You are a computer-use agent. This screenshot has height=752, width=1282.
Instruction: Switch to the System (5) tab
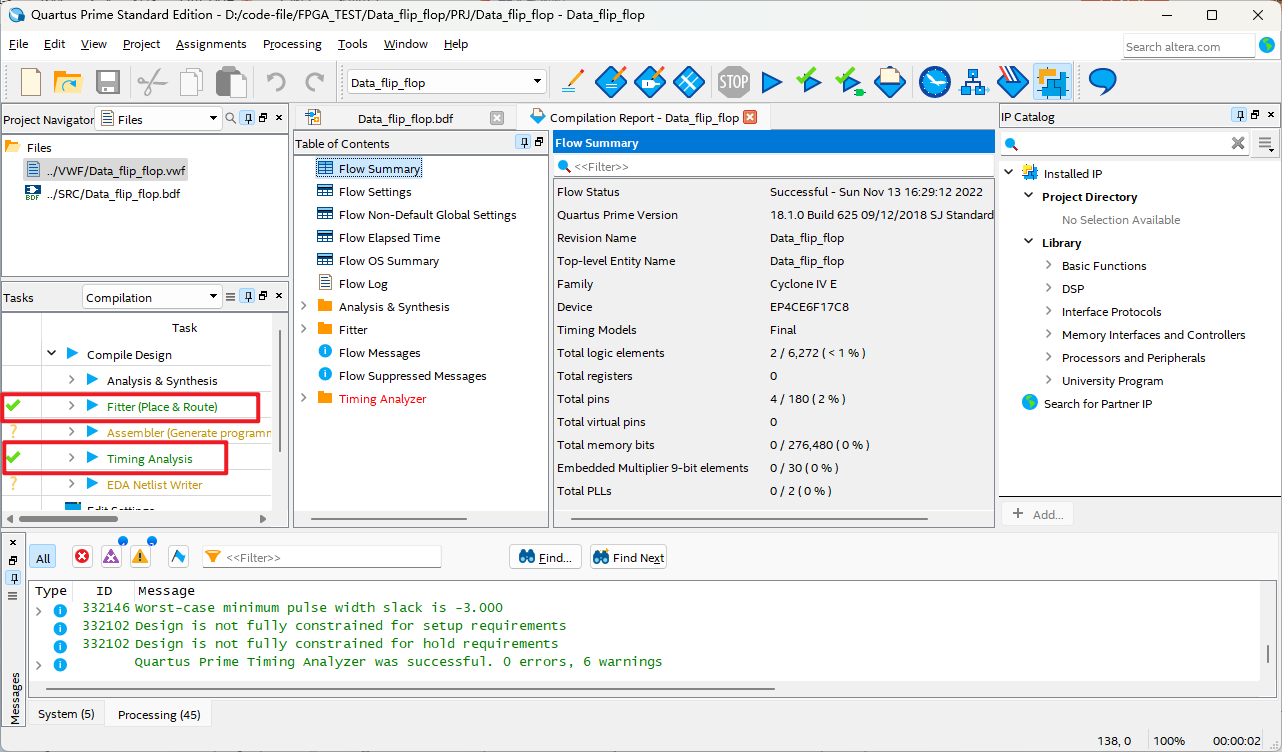pyautogui.click(x=66, y=714)
